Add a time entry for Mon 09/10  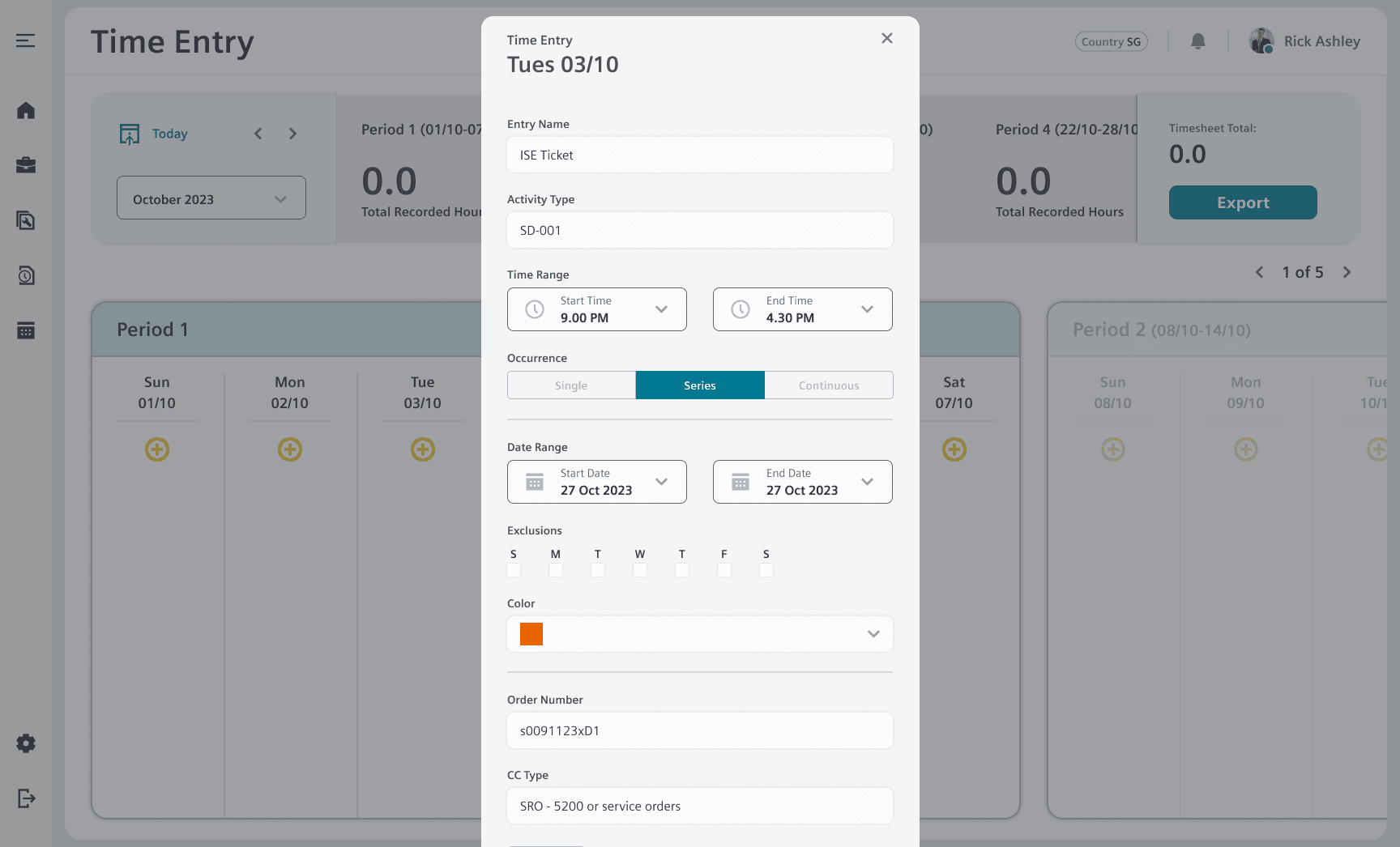pyautogui.click(x=1246, y=449)
